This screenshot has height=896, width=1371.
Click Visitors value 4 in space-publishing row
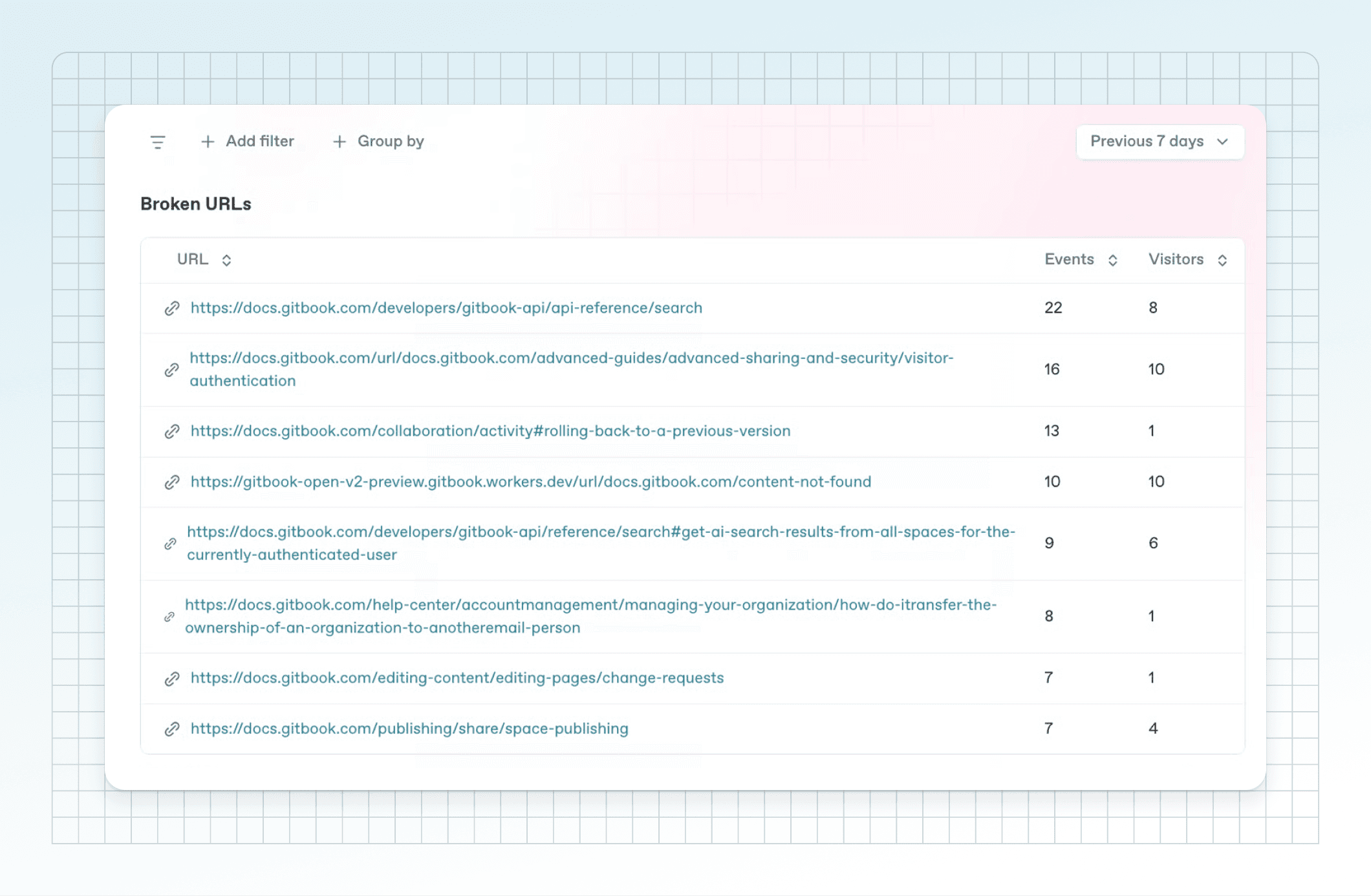[x=1153, y=729]
